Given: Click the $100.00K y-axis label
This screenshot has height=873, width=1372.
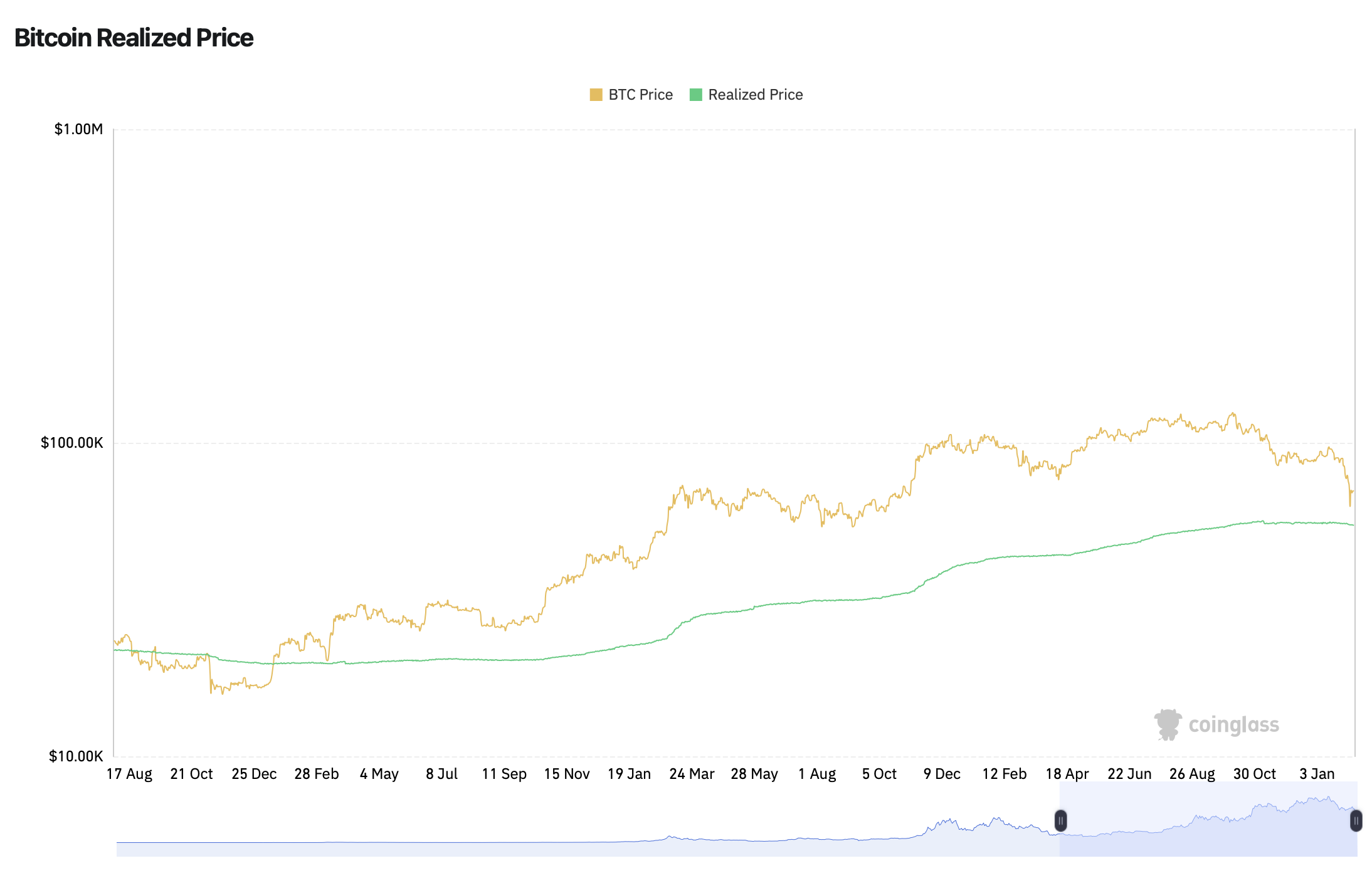Looking at the screenshot, I should (x=71, y=443).
